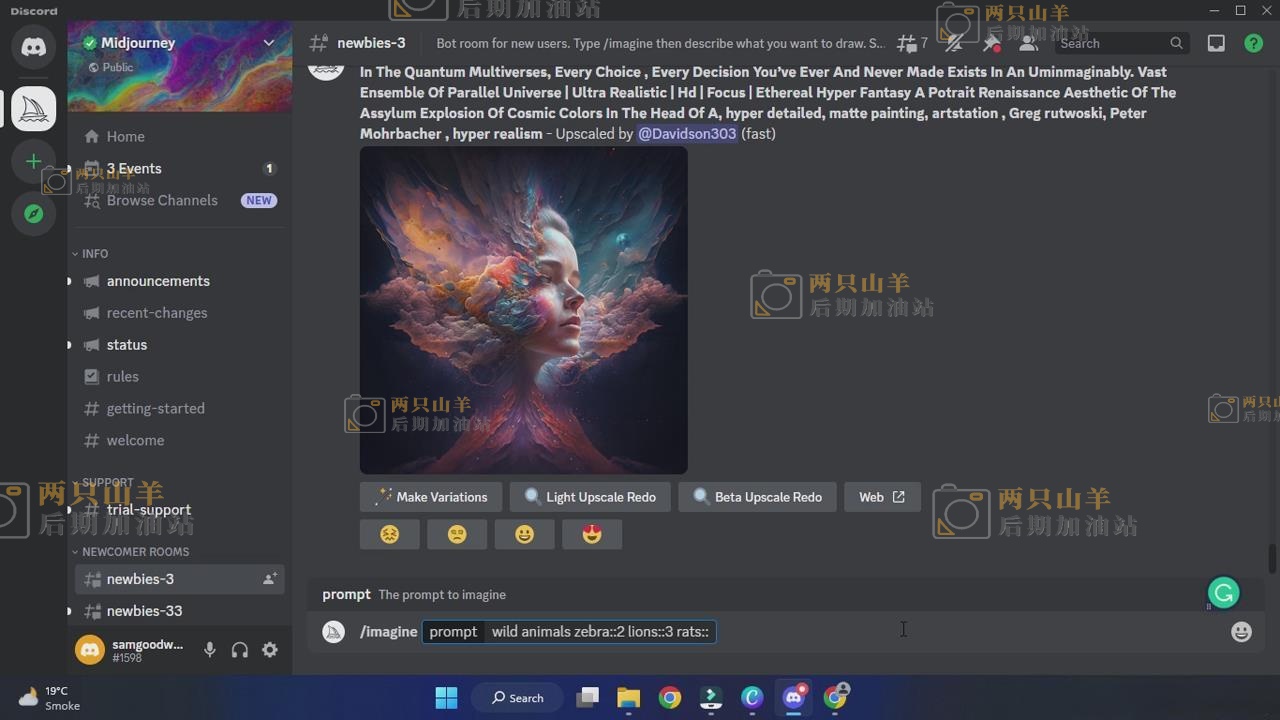Image resolution: width=1280 pixels, height=720 pixels.
Task: Open the announcements channel
Action: [x=158, y=281]
